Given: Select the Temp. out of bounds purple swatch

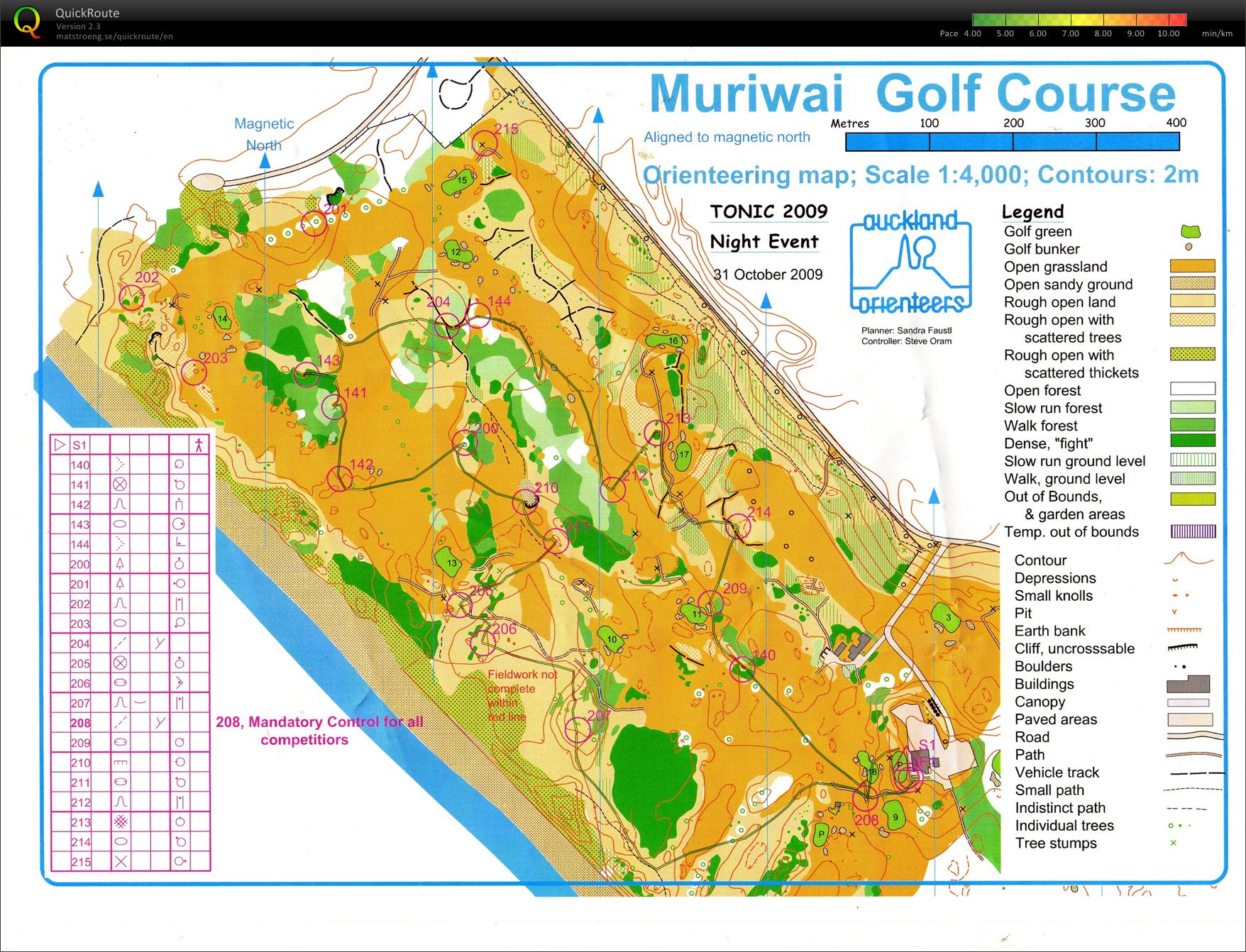Looking at the screenshot, I should coord(1193,531).
